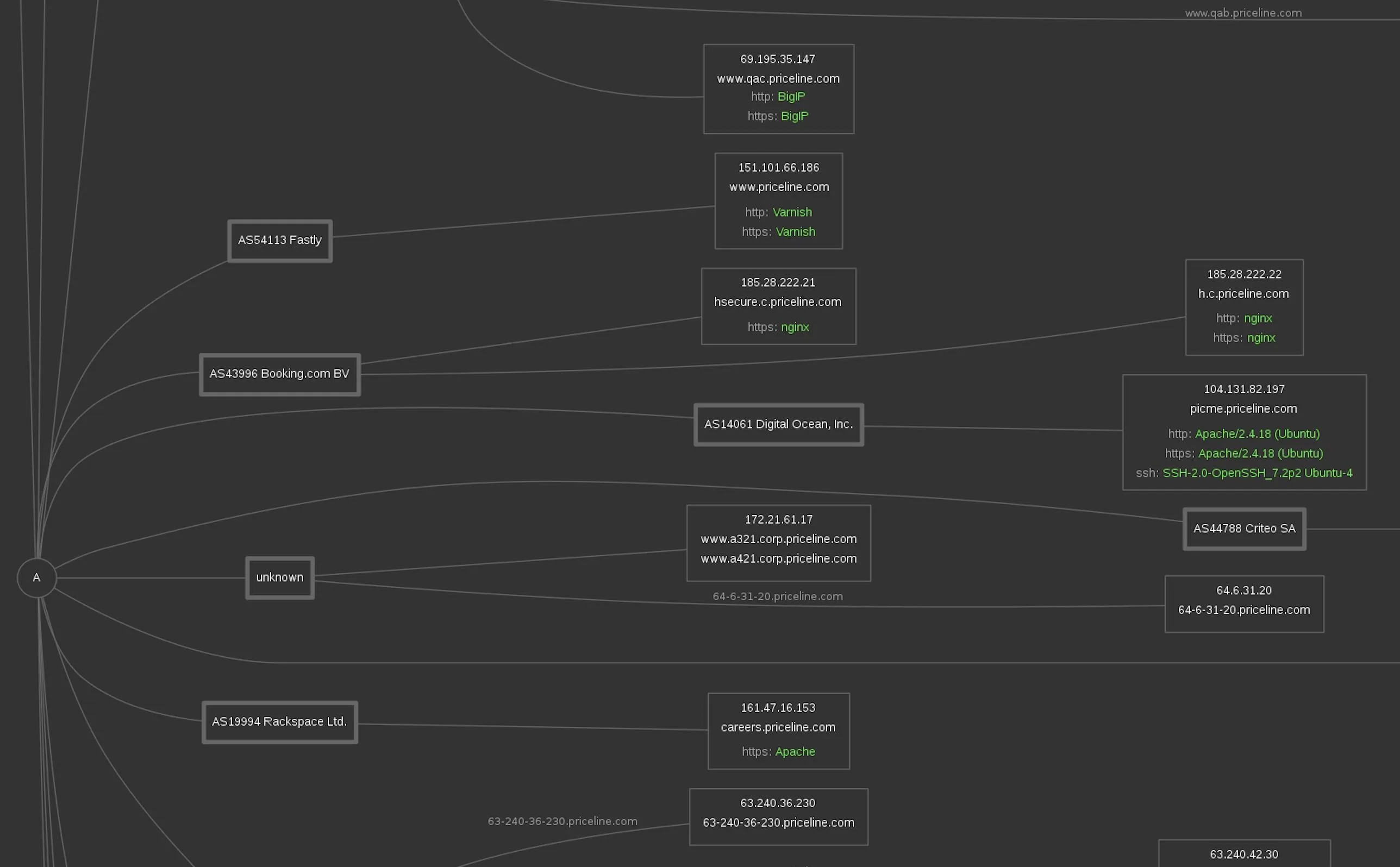Screen dimensions: 1400x867
Task: Click 64-6-31-20.priceline.com inside host box
Action: (x=1244, y=610)
